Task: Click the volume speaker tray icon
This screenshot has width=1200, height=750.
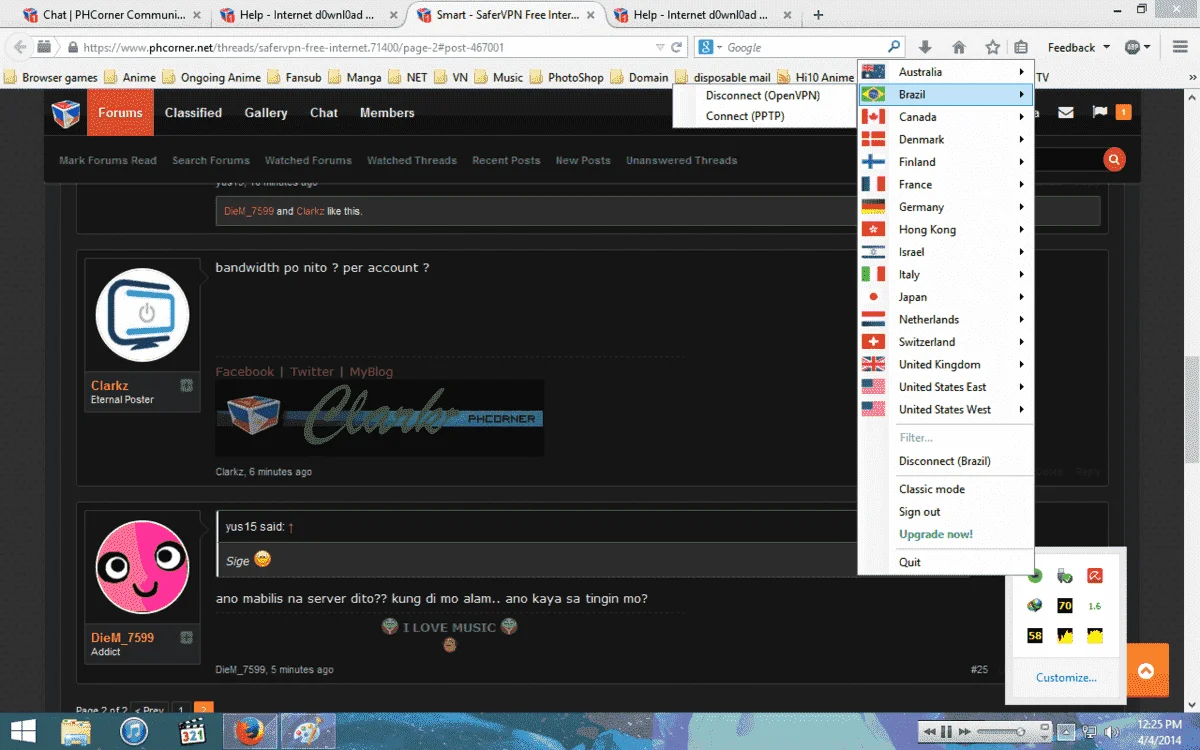Action: [x=1113, y=733]
